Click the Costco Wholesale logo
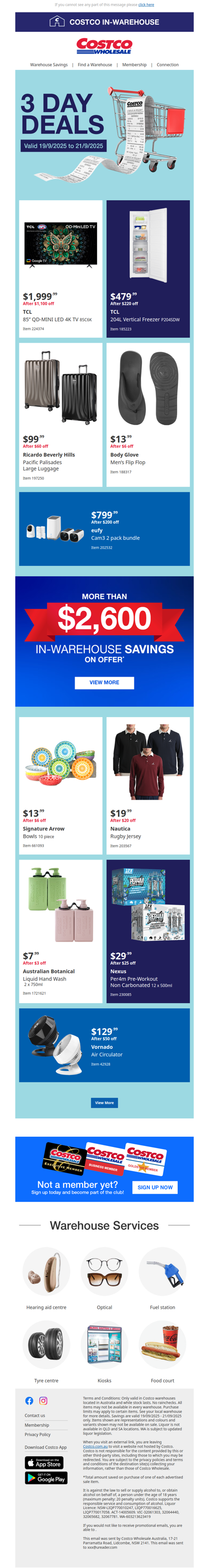The image size is (209, 1568). [104, 46]
